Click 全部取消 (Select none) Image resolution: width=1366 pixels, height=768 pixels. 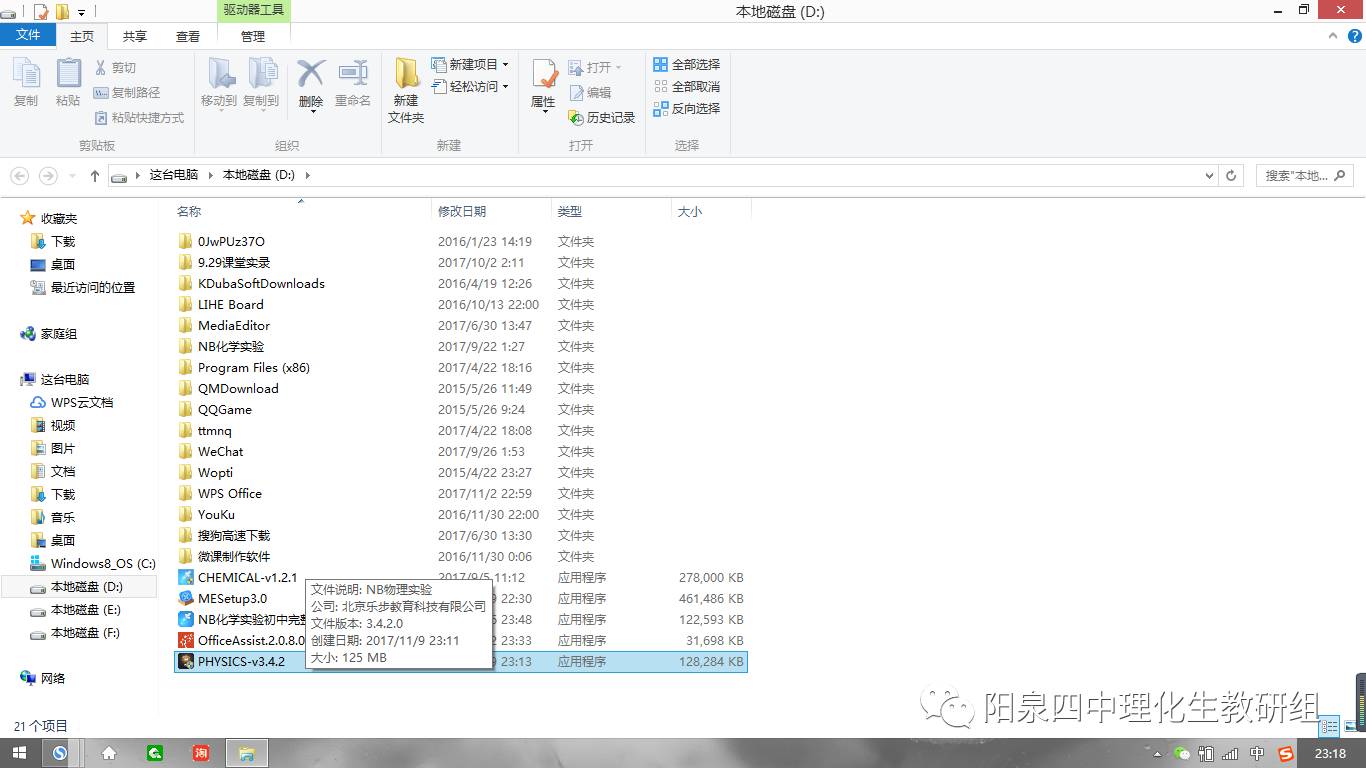point(687,86)
